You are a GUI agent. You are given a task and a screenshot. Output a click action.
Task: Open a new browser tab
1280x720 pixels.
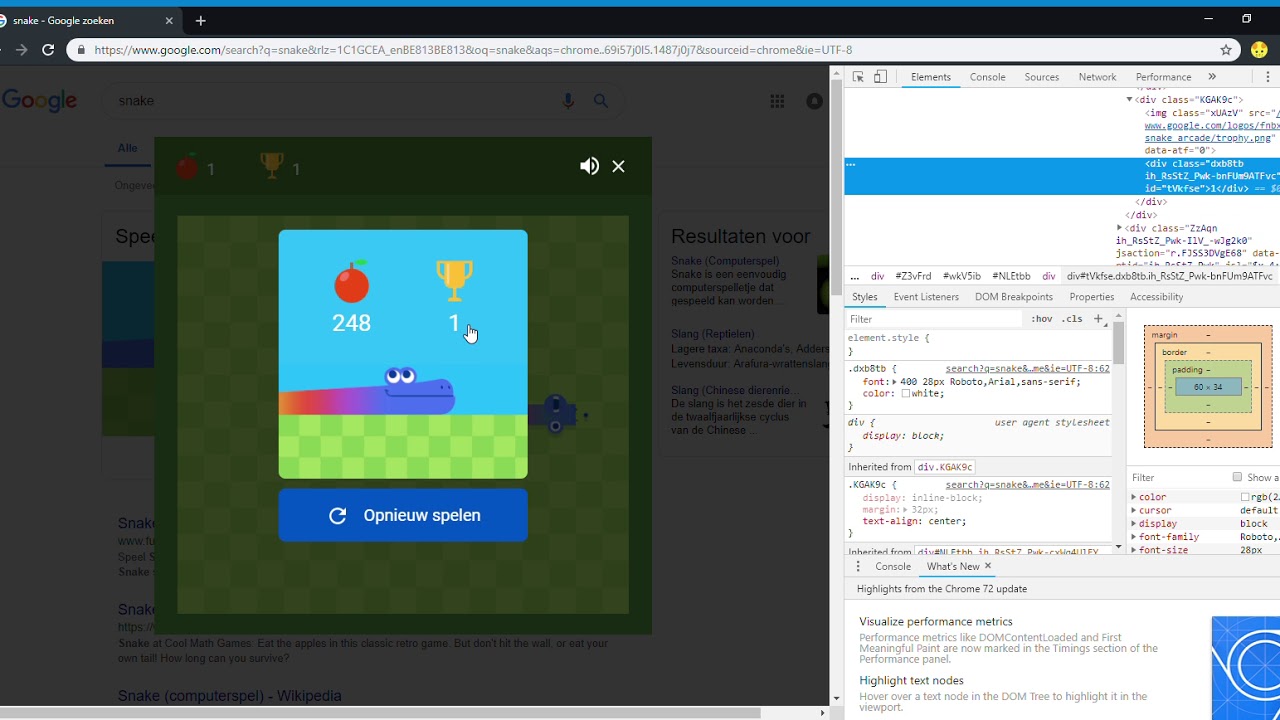click(201, 20)
